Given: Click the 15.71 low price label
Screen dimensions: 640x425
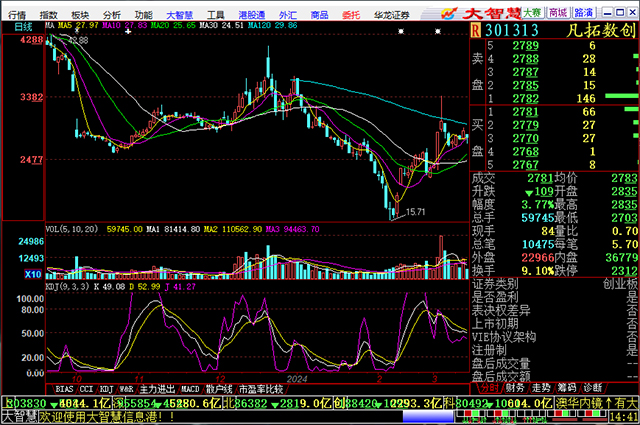Looking at the screenshot, I should click(416, 212).
